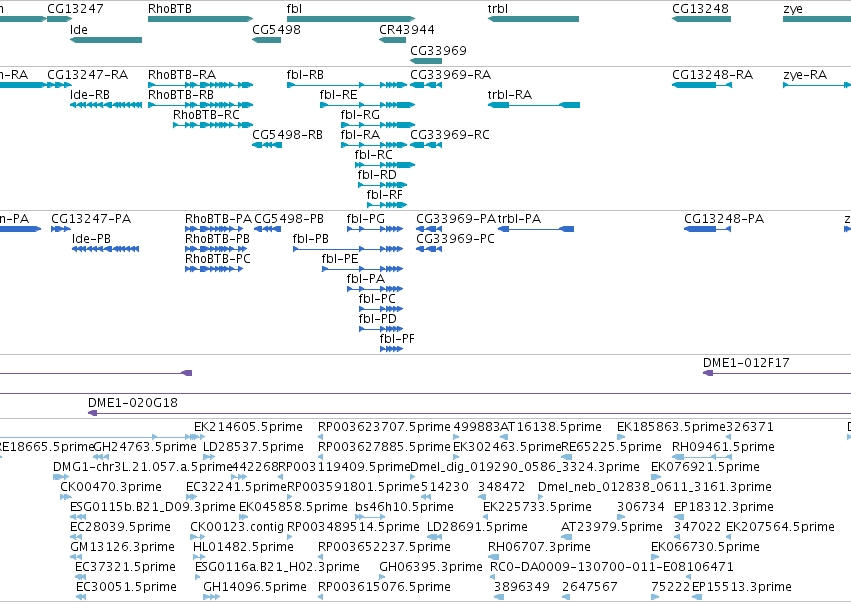This screenshot has height=602, width=851.
Task: Click the DME1-020G18 clone label
Action: click(x=132, y=403)
